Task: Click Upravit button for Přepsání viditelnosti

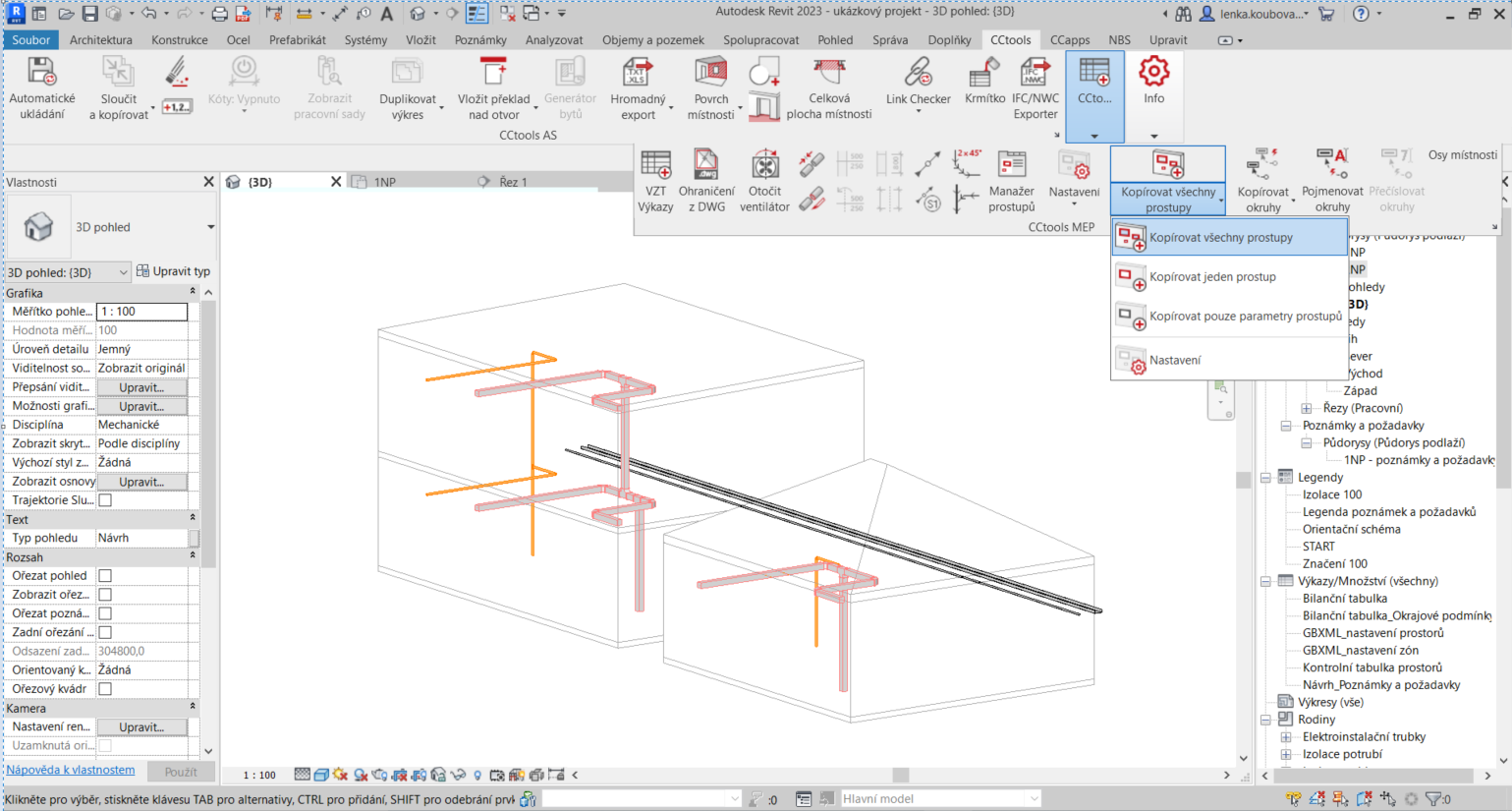Action: click(x=141, y=387)
